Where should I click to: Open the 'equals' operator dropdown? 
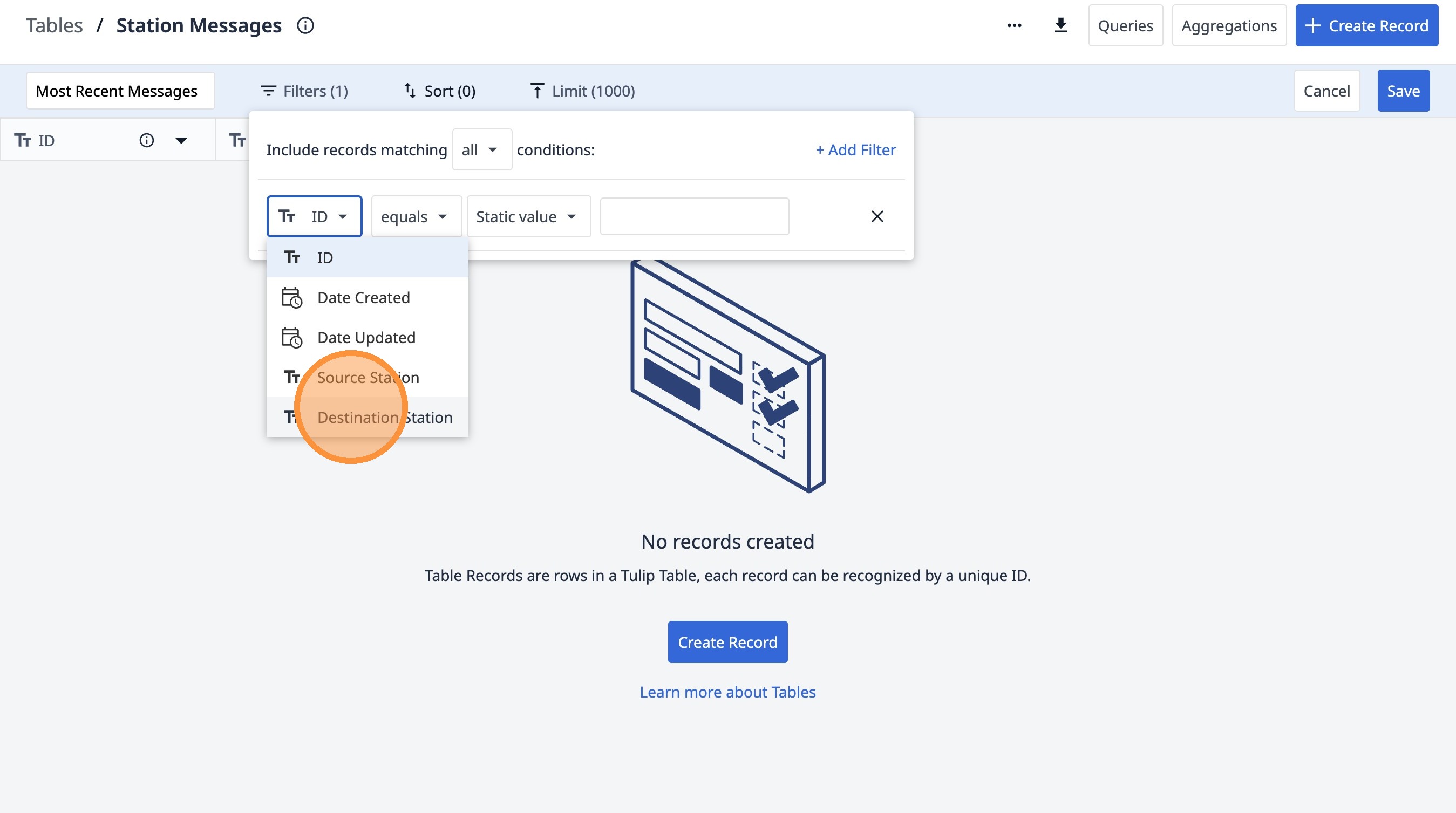[416, 216]
